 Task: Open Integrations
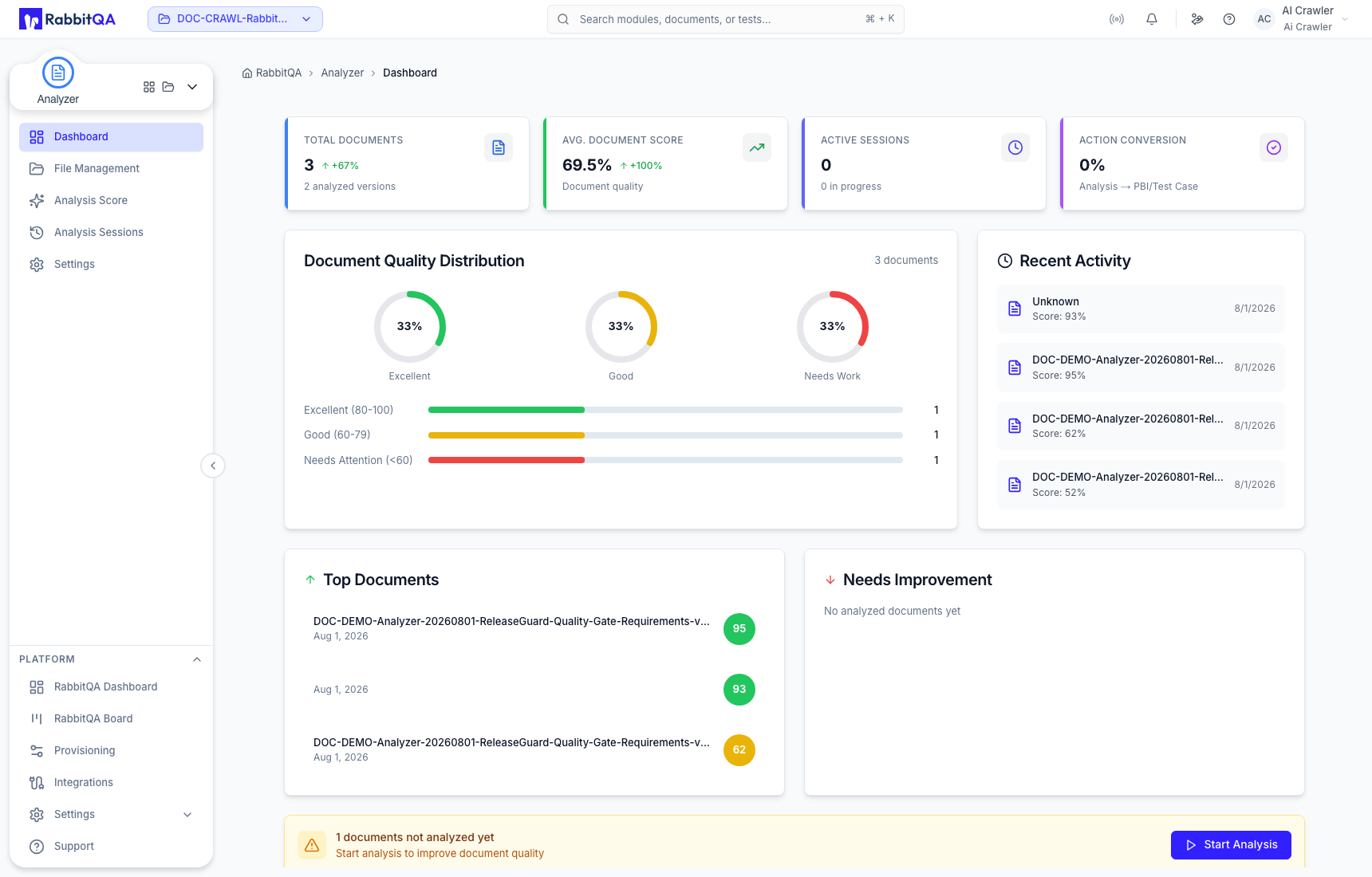[111, 783]
